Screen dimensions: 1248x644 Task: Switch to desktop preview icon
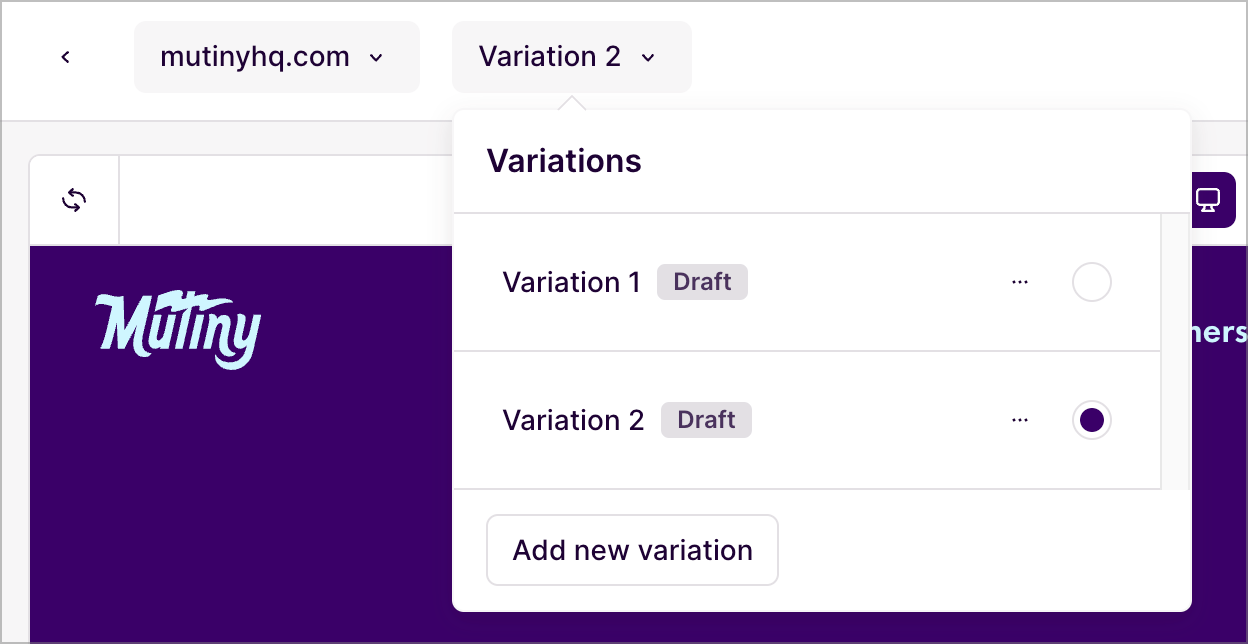click(1208, 200)
